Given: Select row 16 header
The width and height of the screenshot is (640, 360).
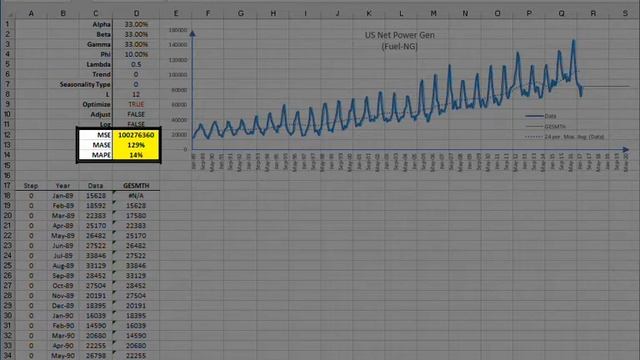Looking at the screenshot, I should click(7, 175).
